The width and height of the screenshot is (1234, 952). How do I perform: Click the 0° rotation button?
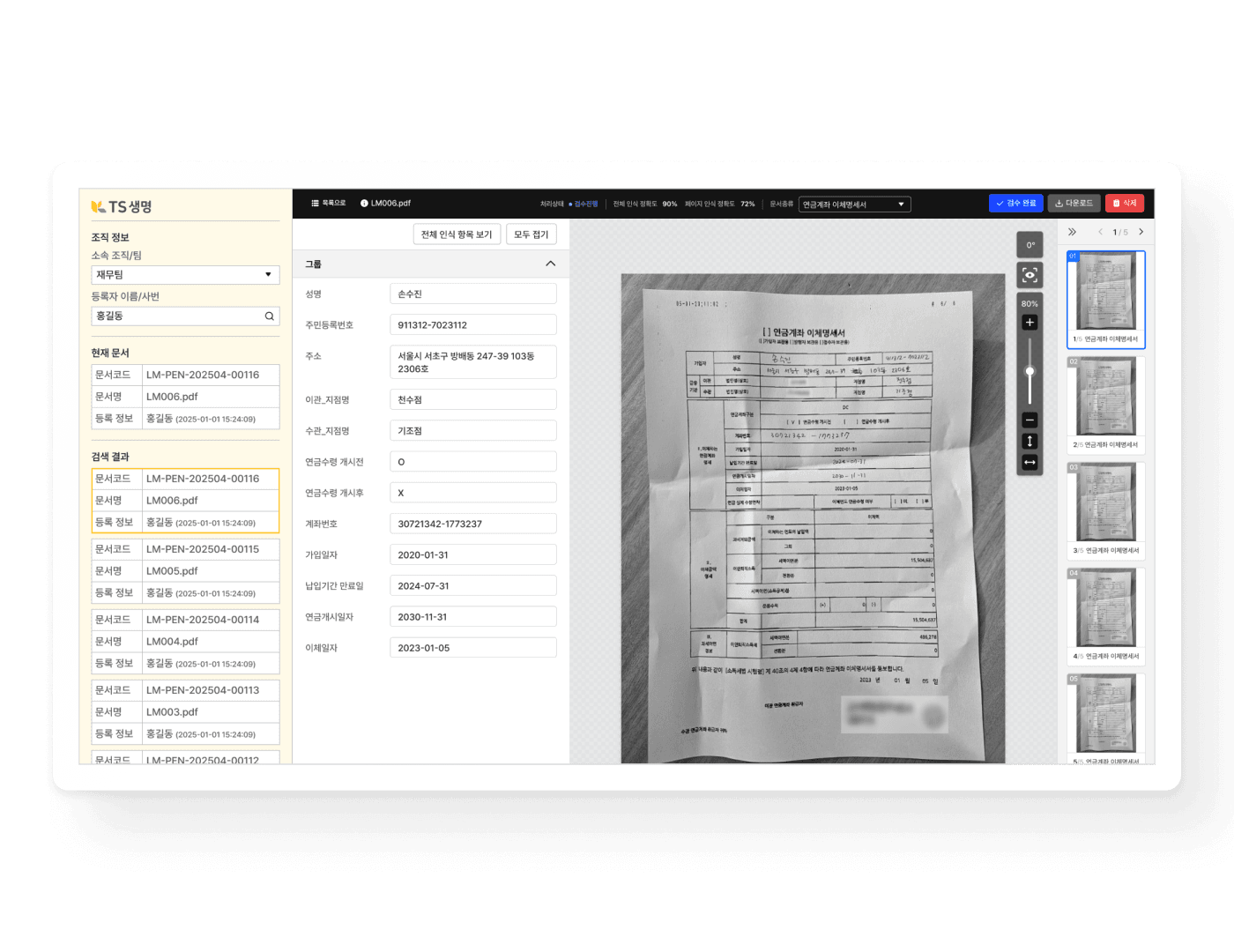[1030, 245]
